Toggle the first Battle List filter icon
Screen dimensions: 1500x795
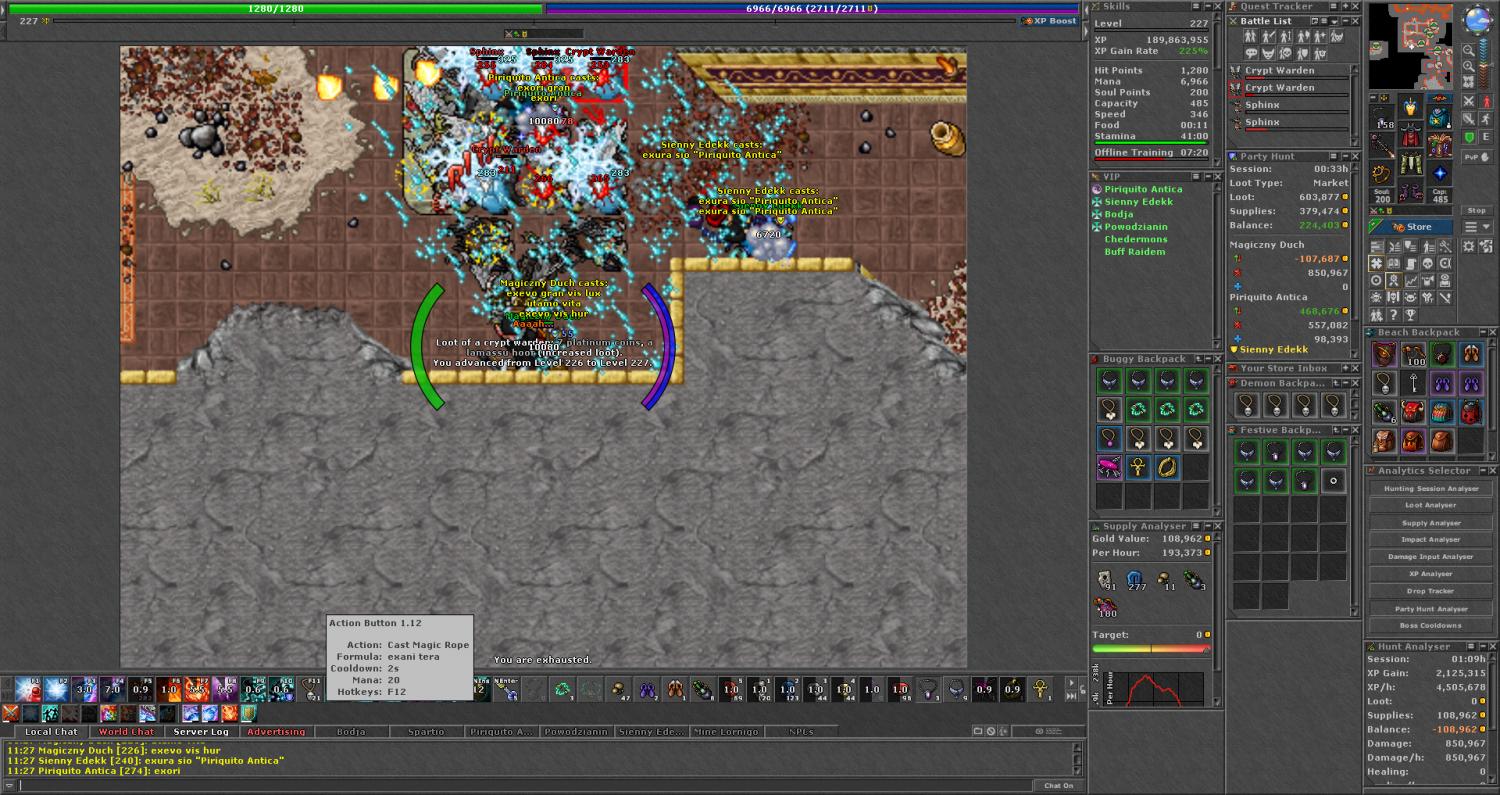1250,36
